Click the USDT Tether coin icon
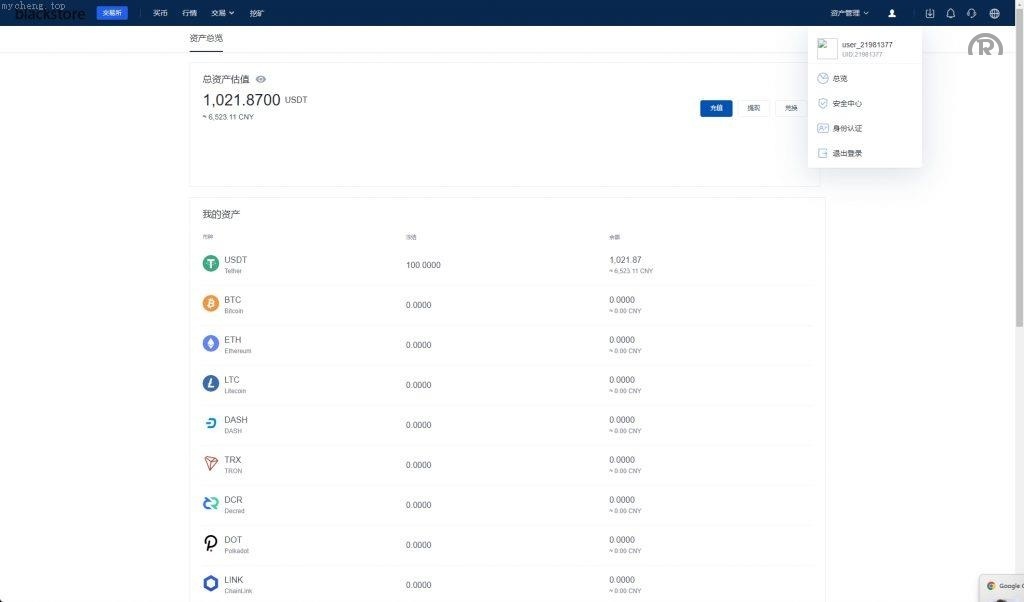 click(211, 264)
